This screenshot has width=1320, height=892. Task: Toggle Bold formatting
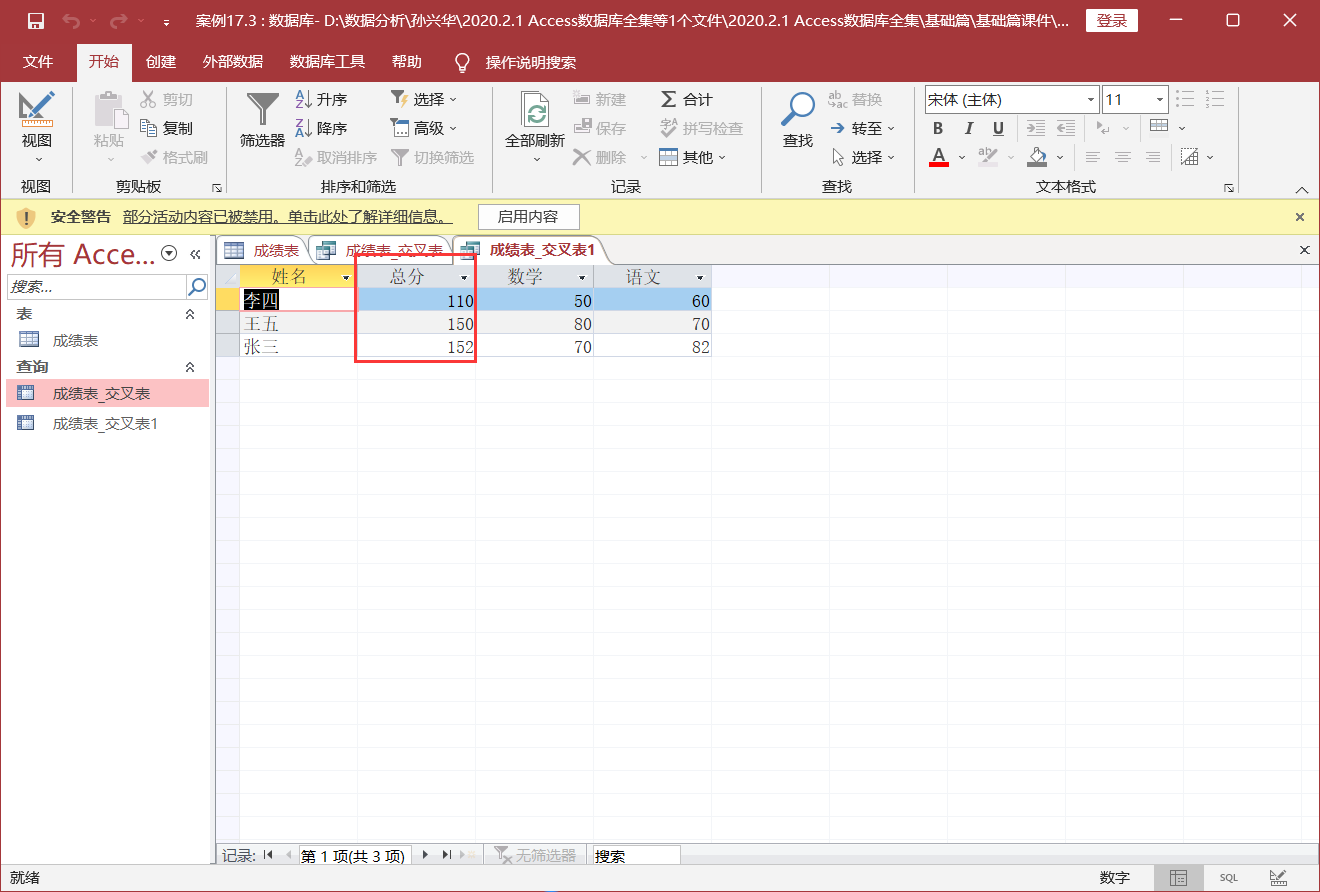pyautogui.click(x=938, y=128)
